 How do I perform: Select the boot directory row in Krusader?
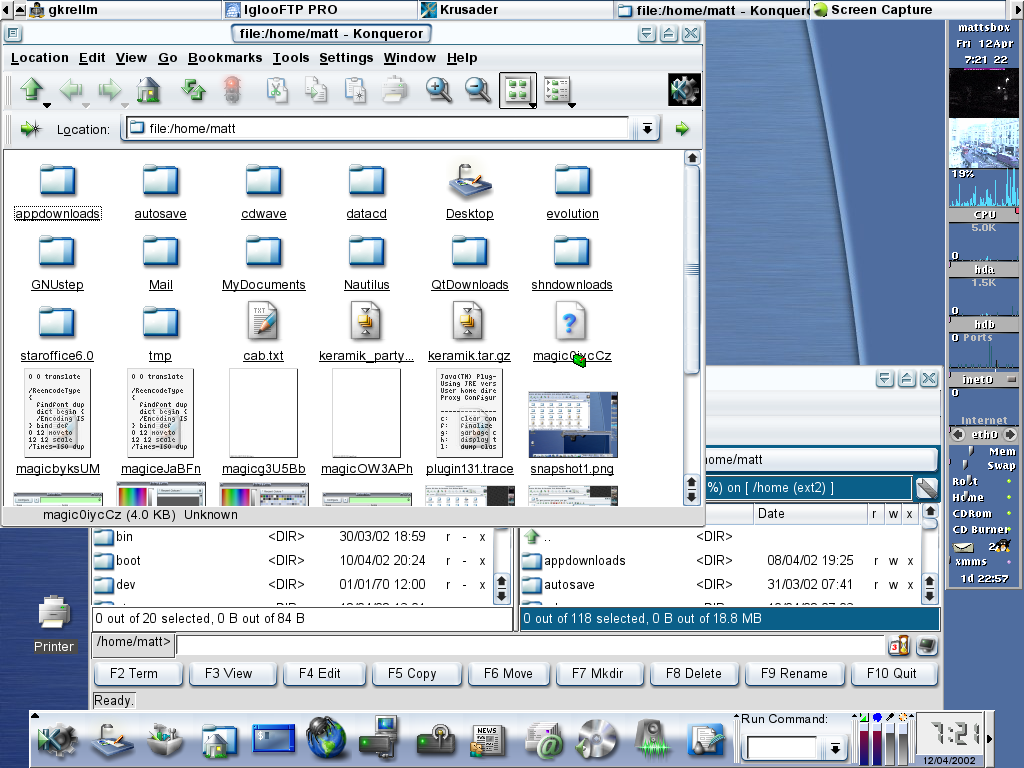293,561
